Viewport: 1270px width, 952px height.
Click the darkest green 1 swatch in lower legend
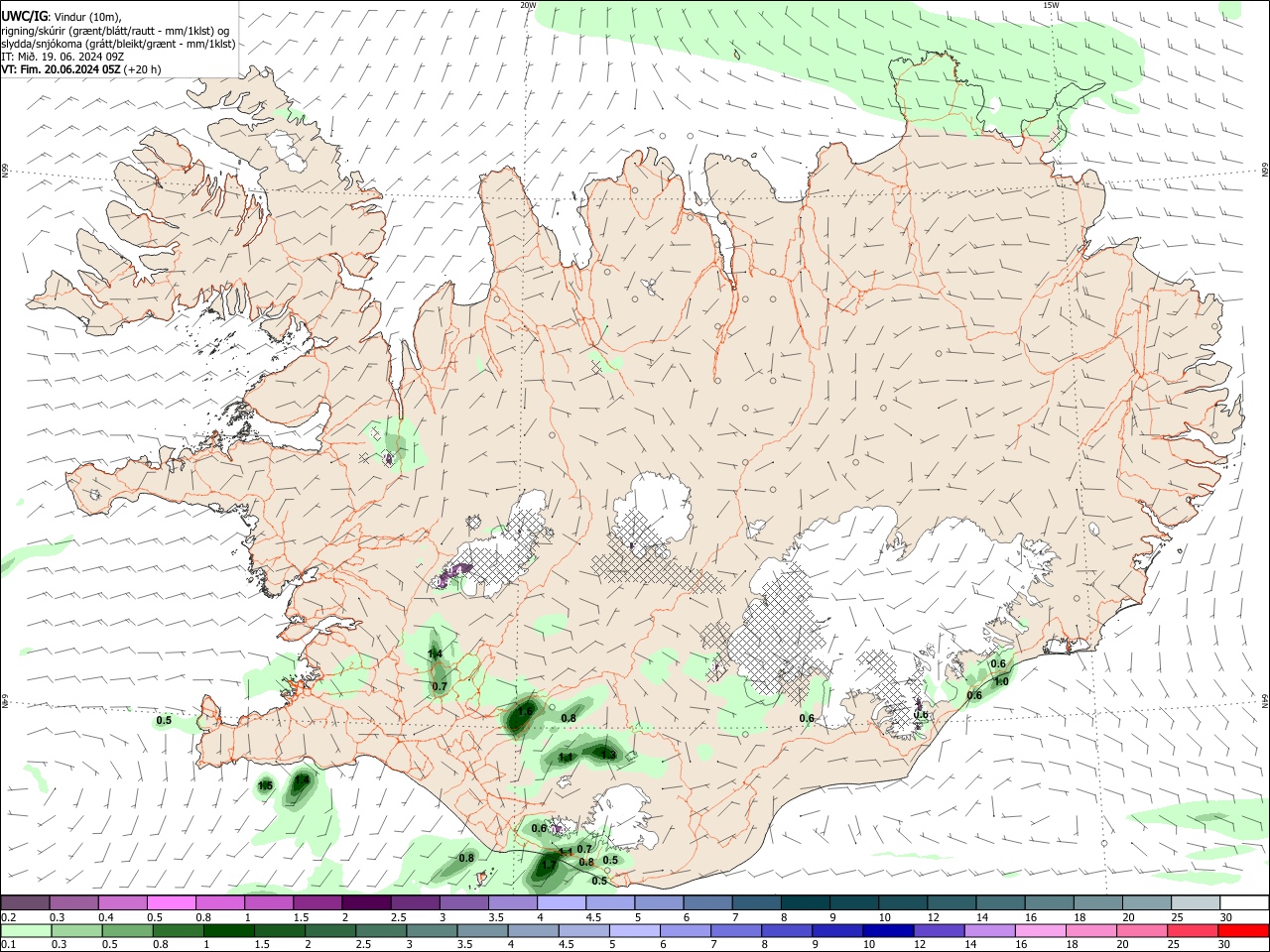click(x=227, y=930)
